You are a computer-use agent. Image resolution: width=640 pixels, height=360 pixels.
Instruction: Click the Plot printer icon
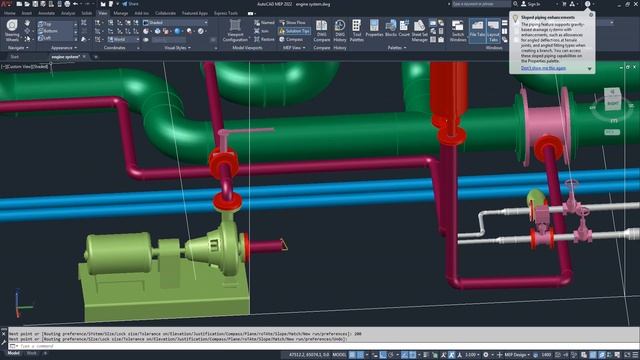[x=67, y=4]
